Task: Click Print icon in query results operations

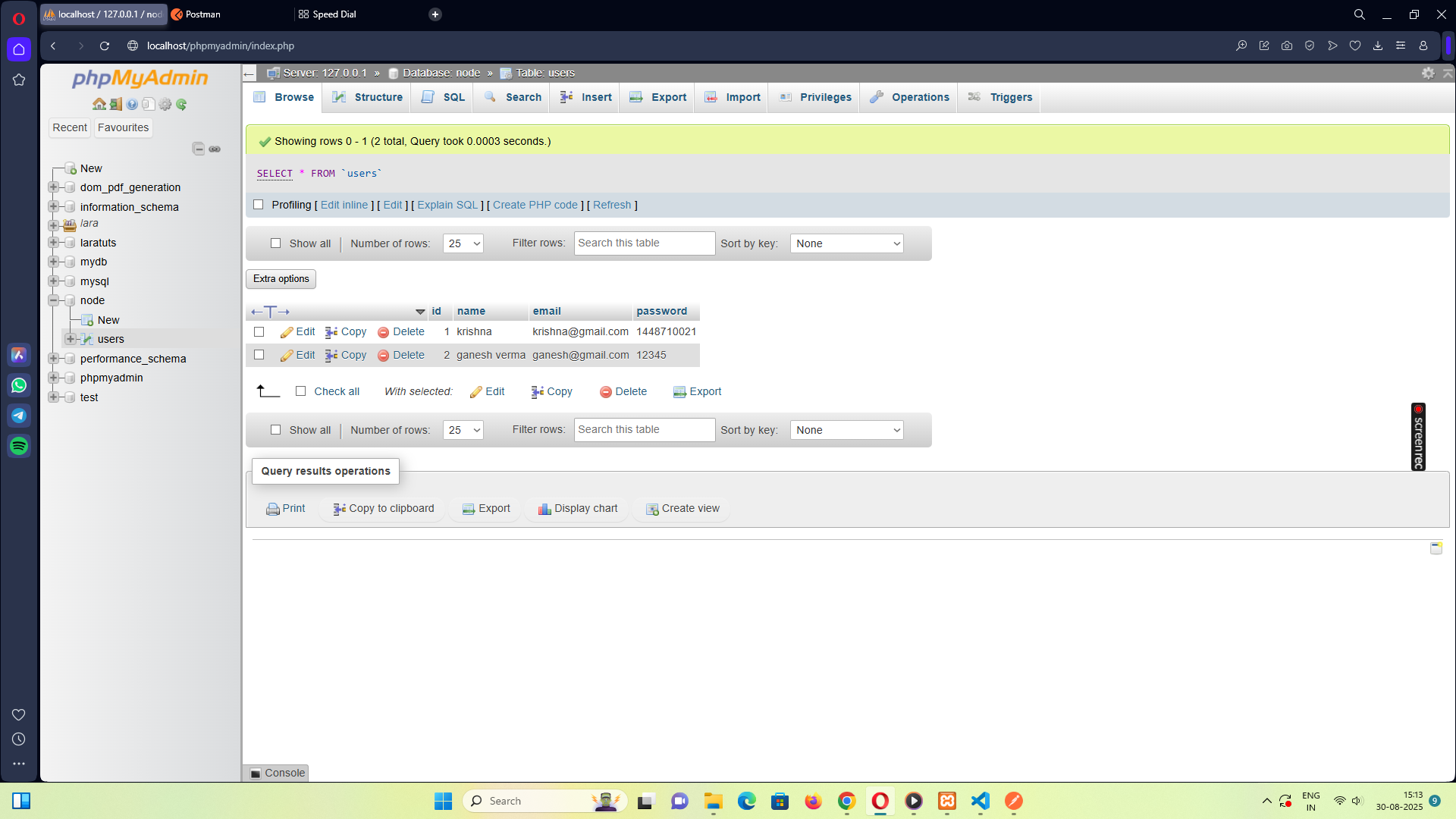Action: (x=273, y=510)
